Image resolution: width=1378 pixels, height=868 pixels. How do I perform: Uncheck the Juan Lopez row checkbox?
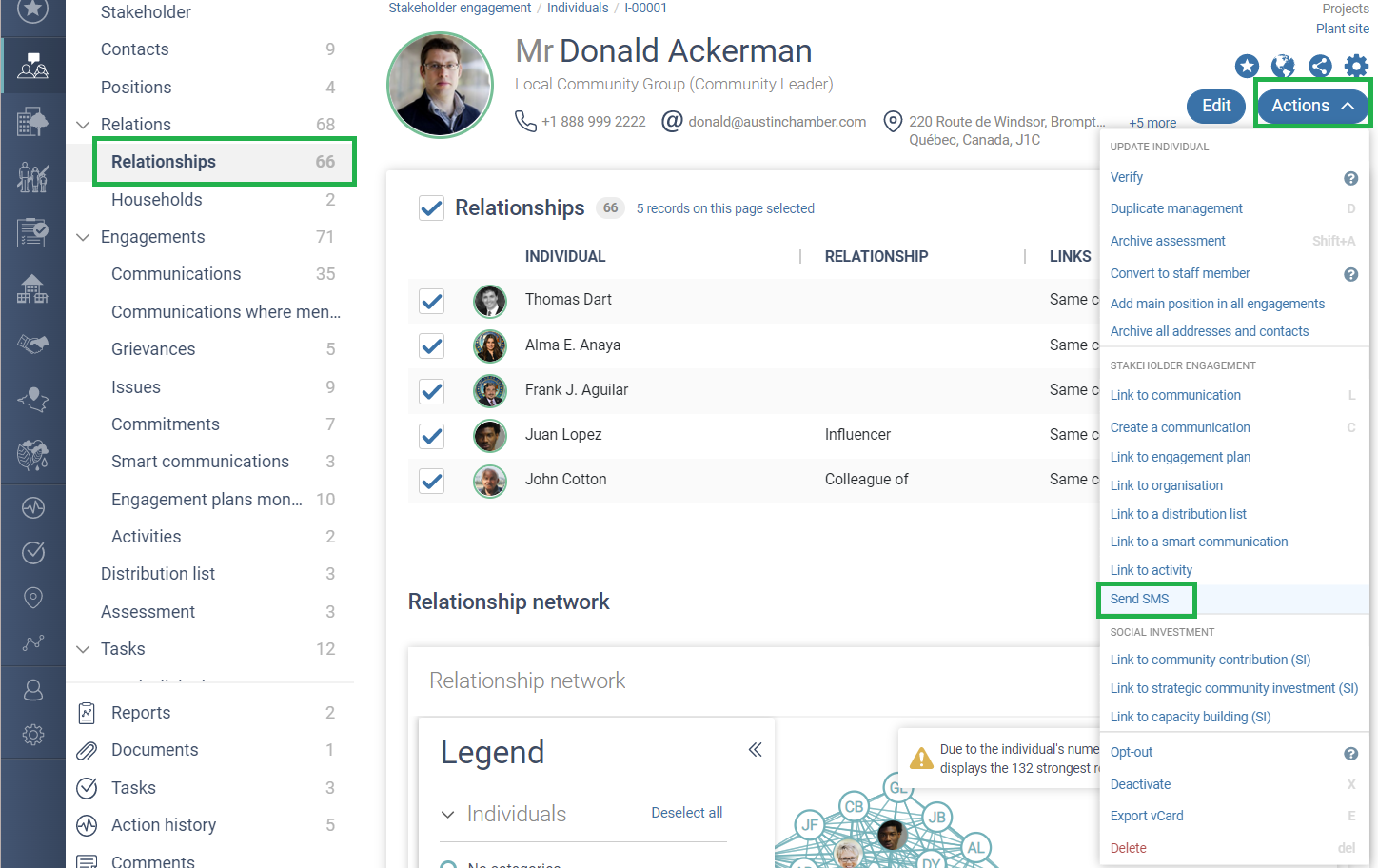[432, 436]
